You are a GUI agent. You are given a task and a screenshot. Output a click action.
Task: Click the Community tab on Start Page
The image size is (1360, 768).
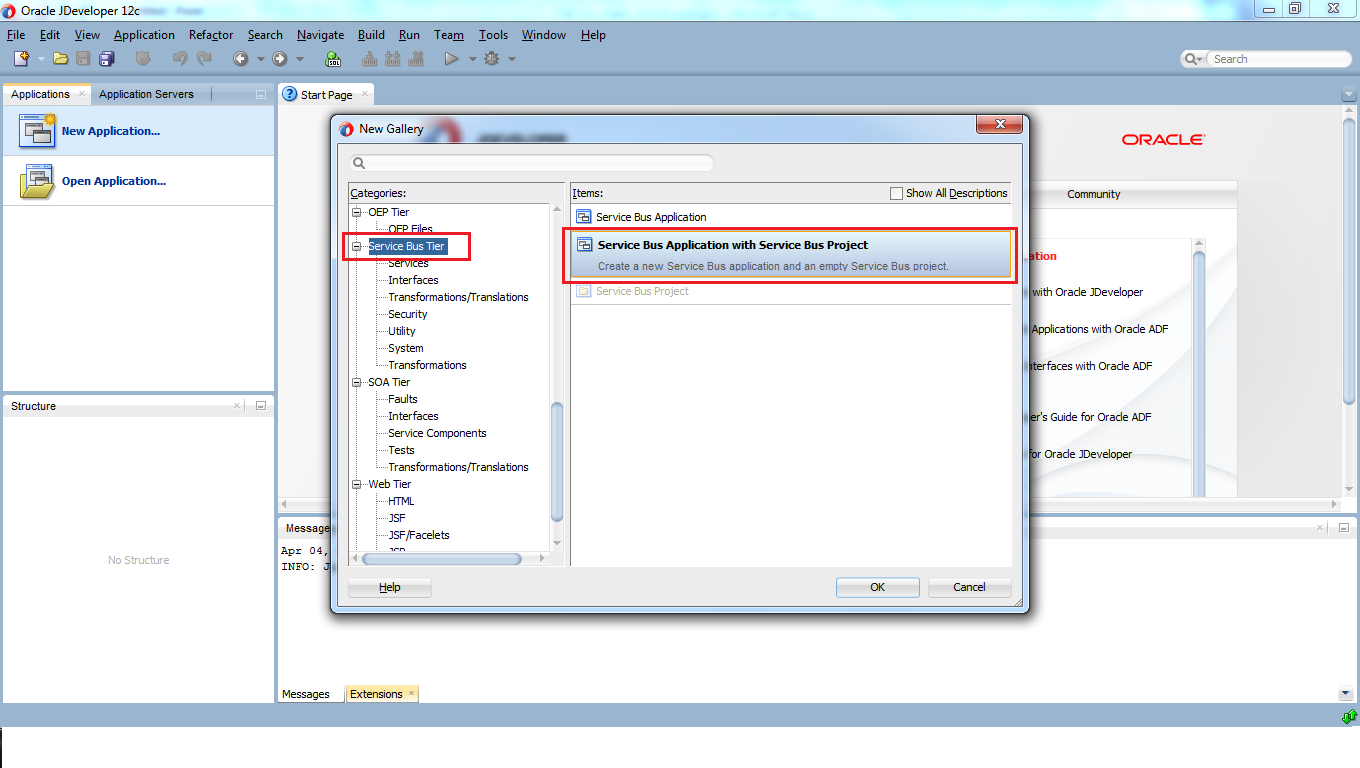1094,194
